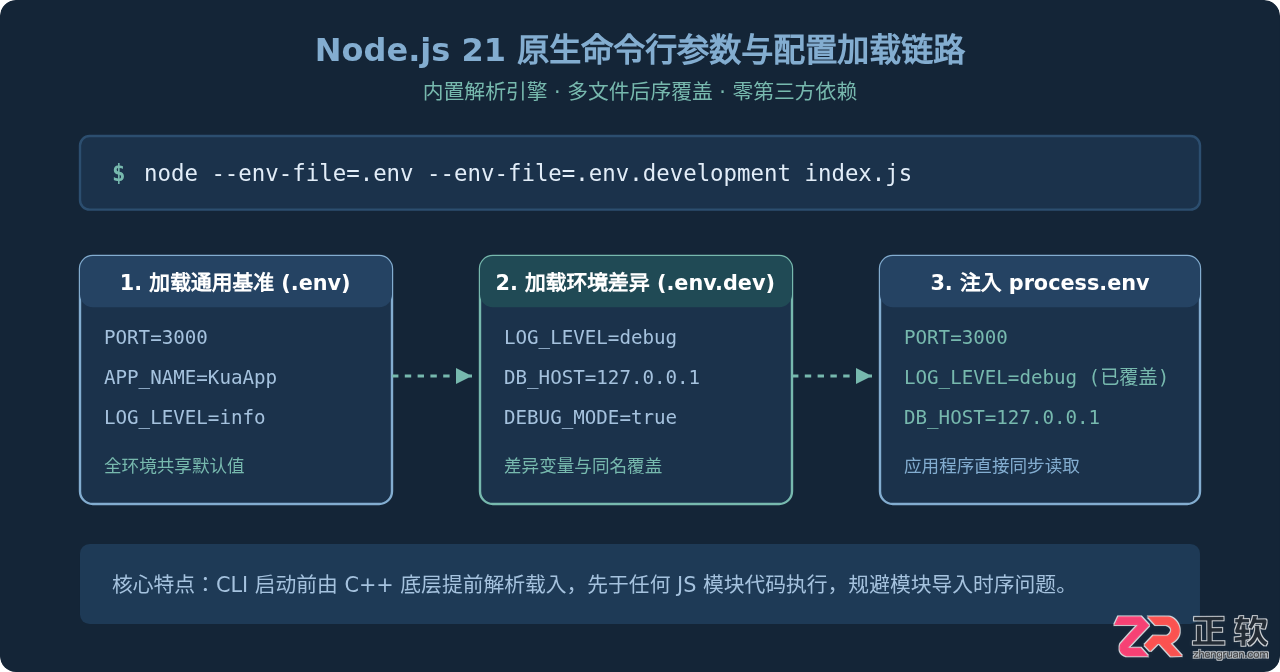The image size is (1280, 672).
Task: Click the command line starting "node --env-file=.env"
Action: 528,173
